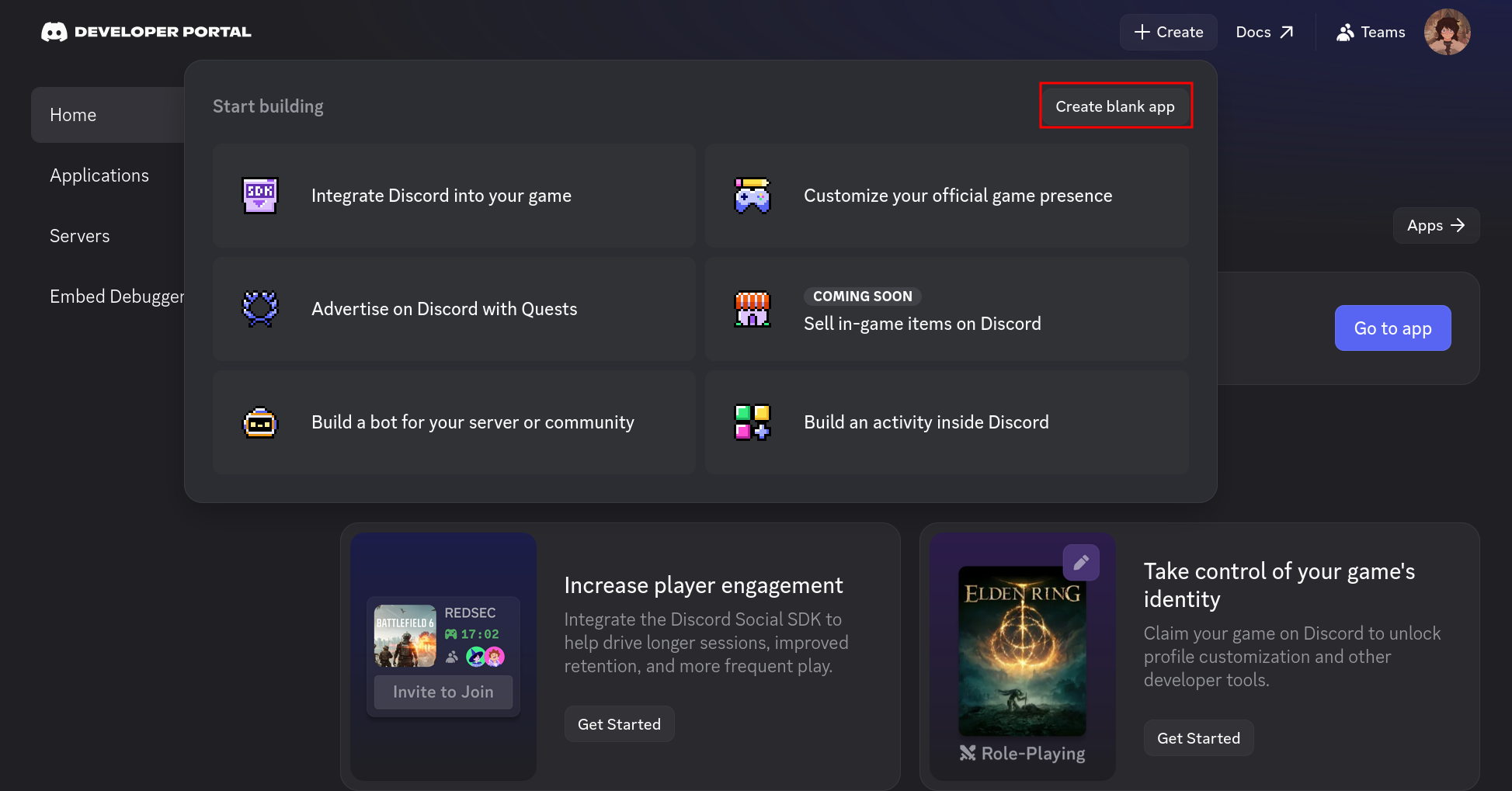Go to Home in the sidebar

click(108, 115)
